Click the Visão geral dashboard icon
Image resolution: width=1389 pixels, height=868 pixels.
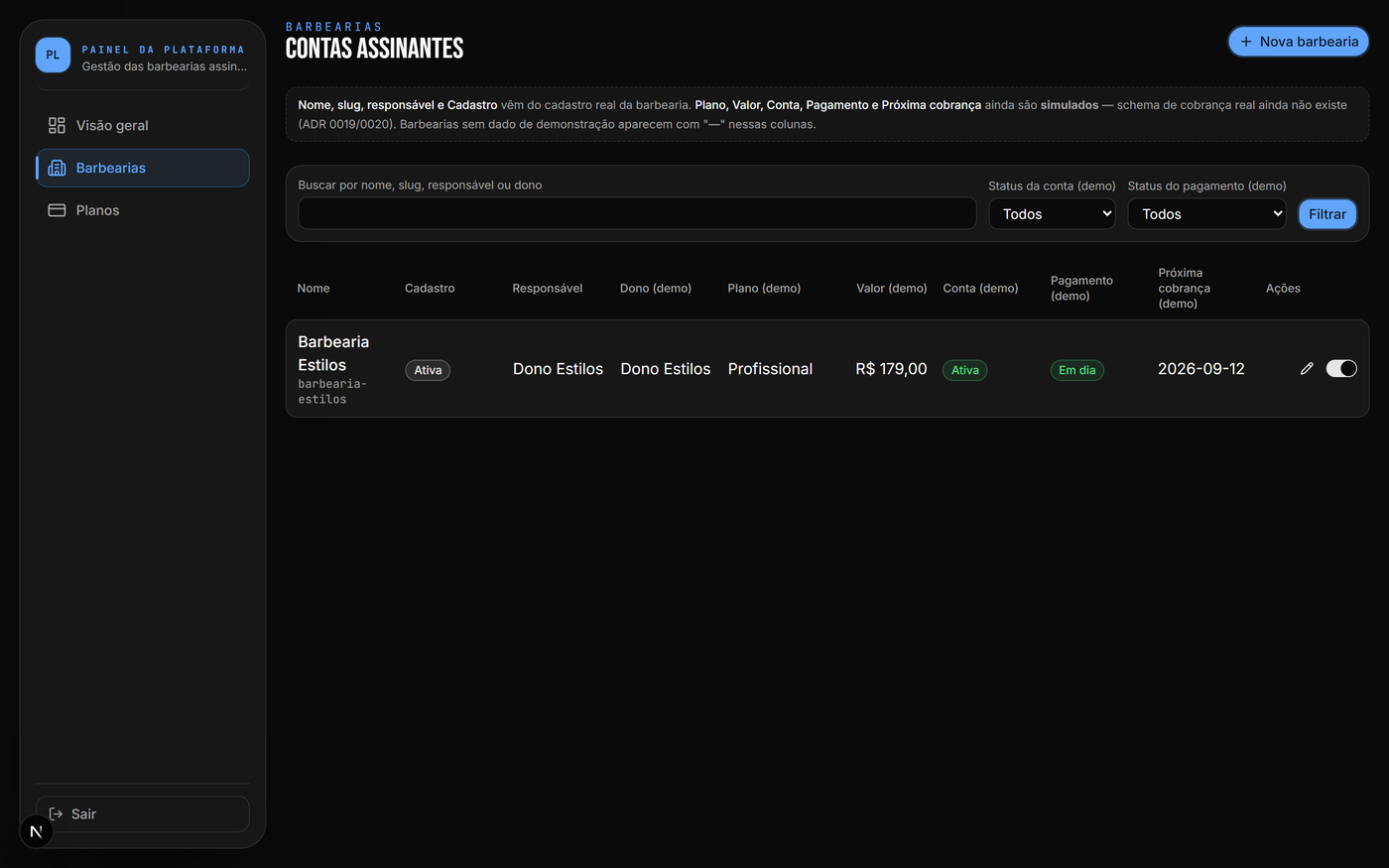[57, 125]
